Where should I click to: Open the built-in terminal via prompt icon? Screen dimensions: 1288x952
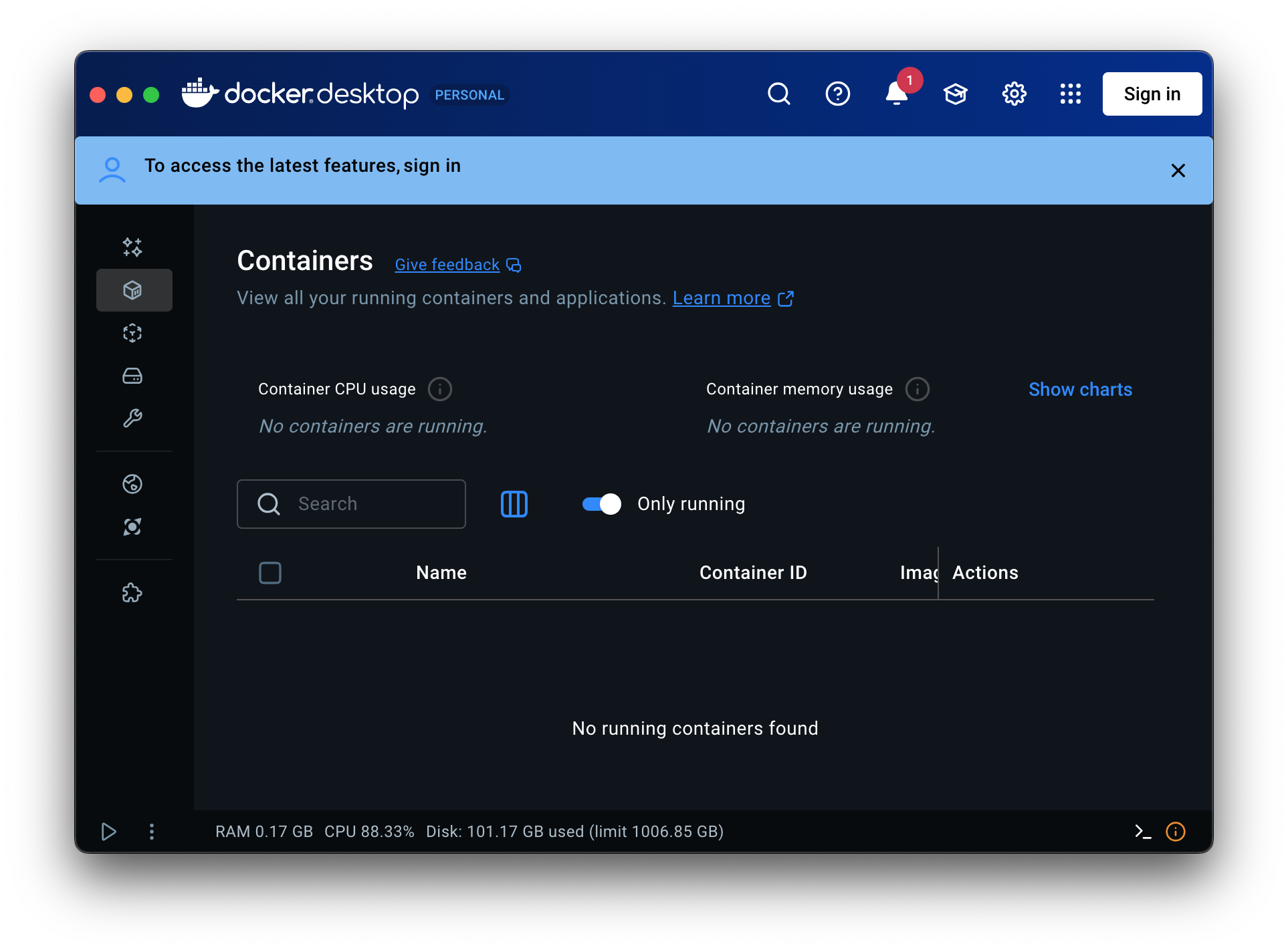[1144, 832]
